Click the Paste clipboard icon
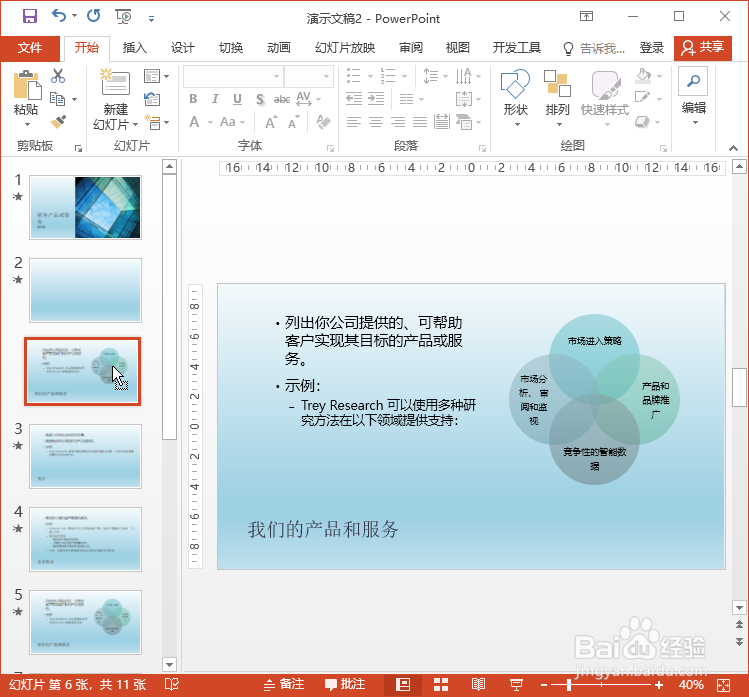This screenshot has width=749, height=697. tap(27, 86)
